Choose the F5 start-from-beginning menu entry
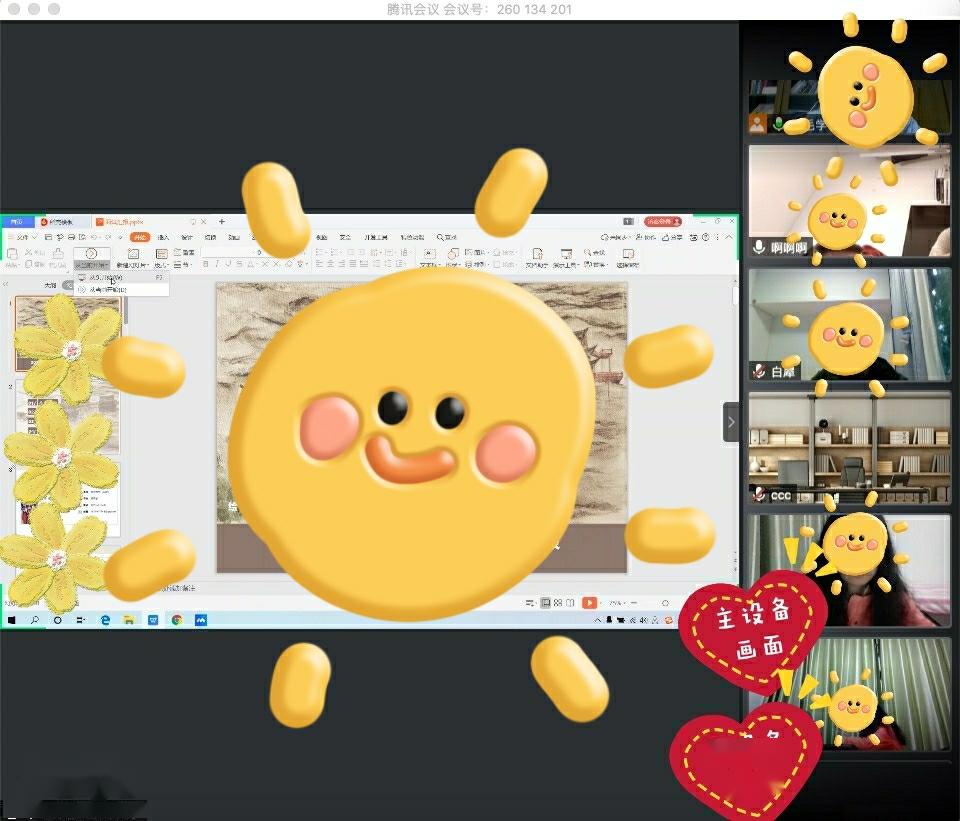This screenshot has width=960, height=821. point(121,277)
